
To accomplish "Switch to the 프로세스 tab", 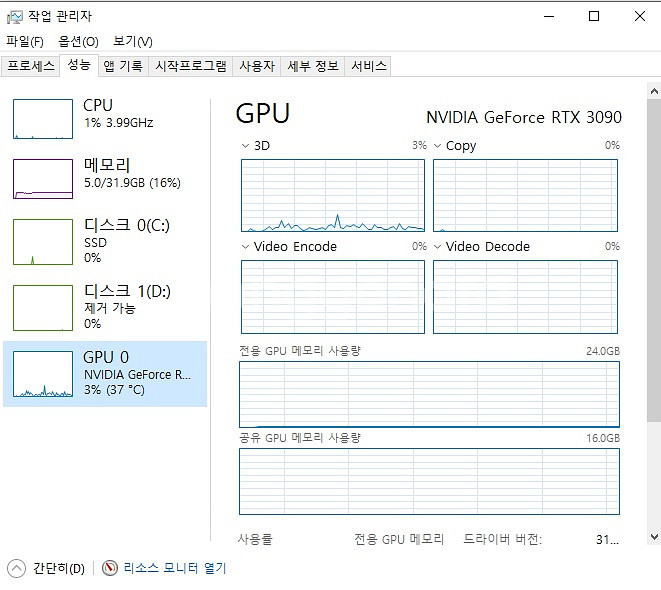I will pyautogui.click(x=30, y=66).
